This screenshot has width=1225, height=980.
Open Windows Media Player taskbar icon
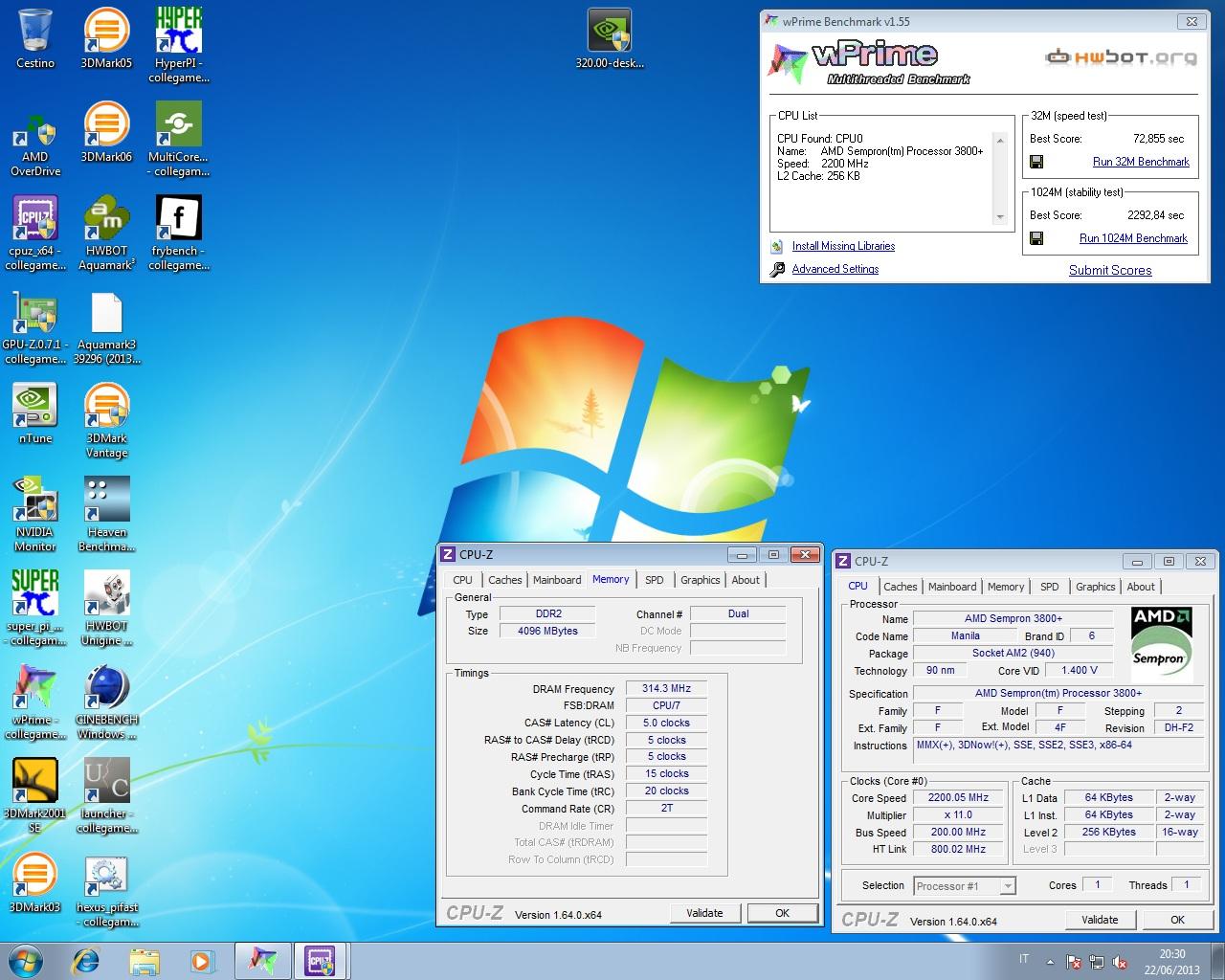(202, 960)
